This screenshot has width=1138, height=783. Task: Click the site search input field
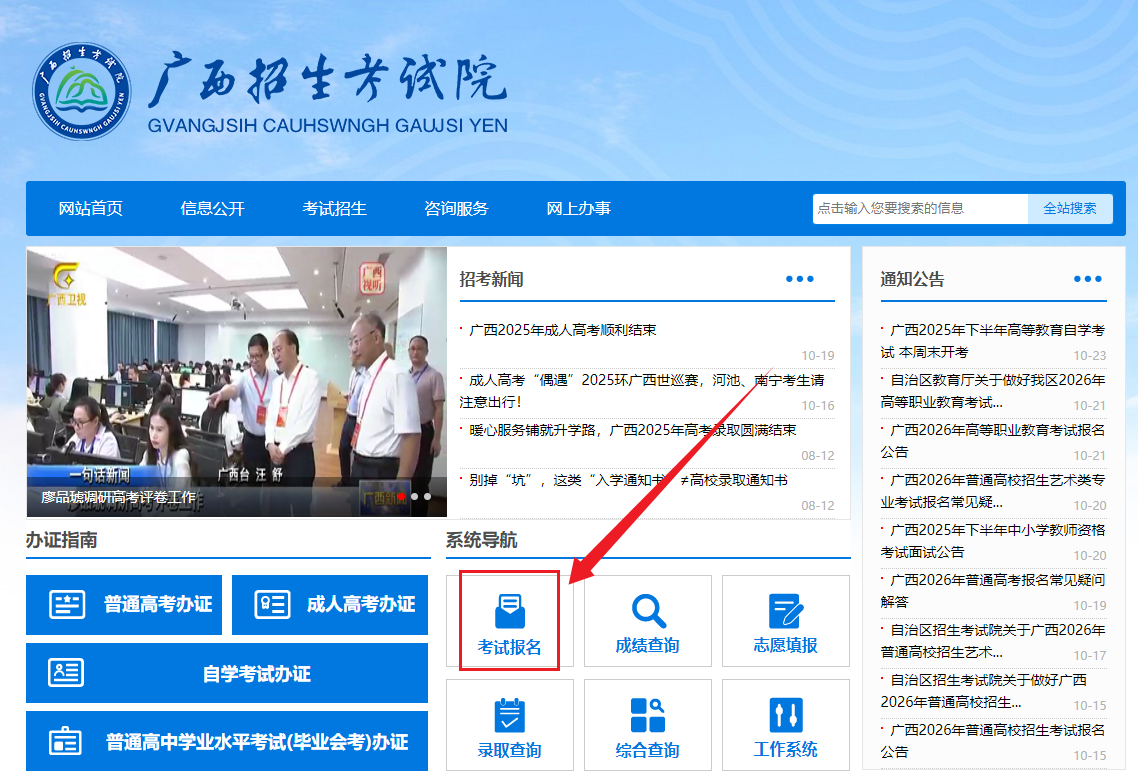click(x=919, y=209)
